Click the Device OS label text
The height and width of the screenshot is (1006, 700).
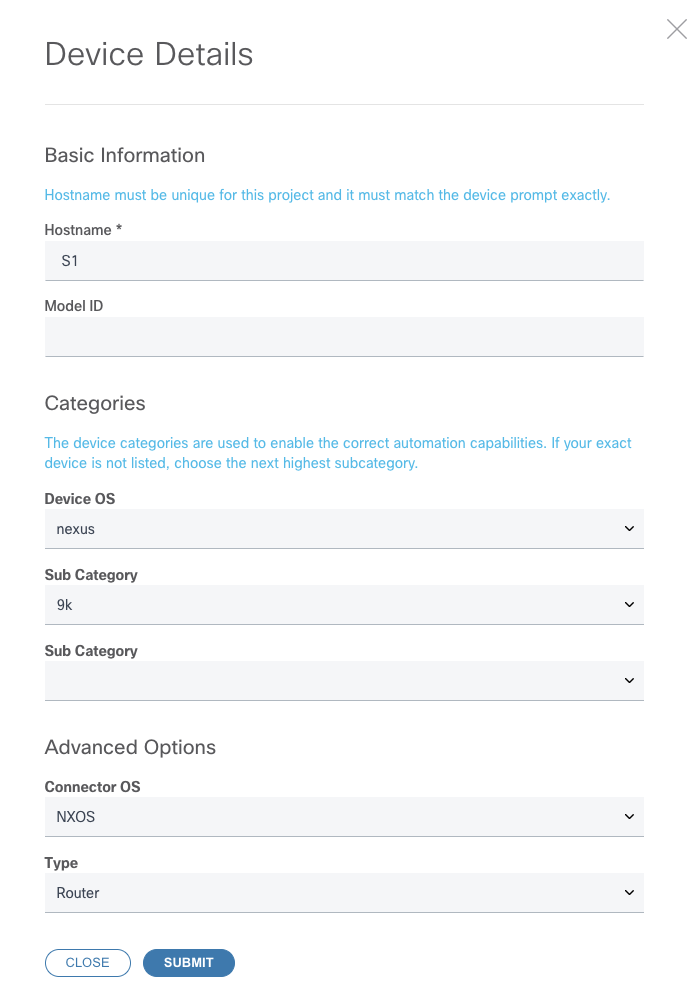tap(80, 499)
